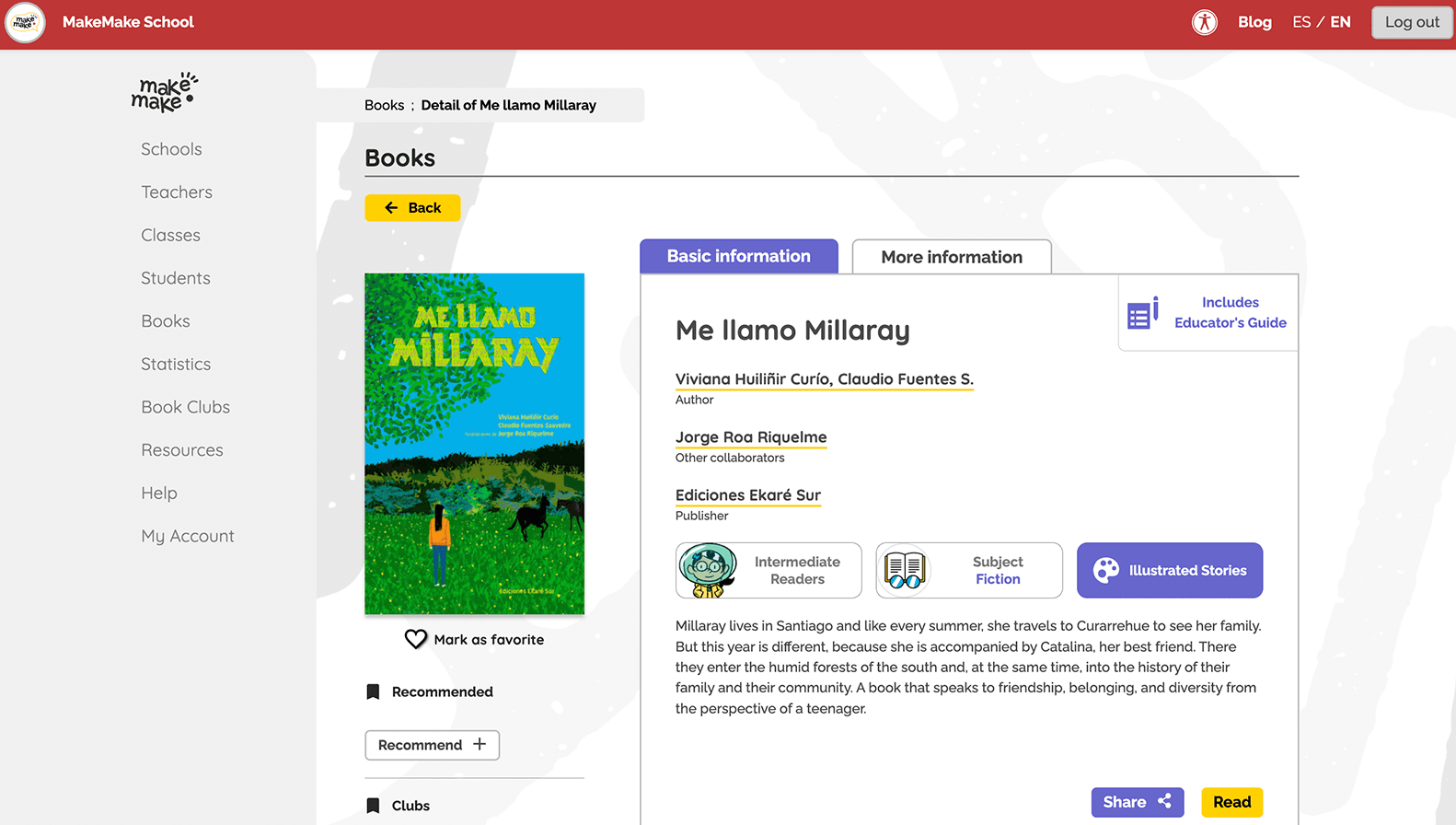This screenshot has width=1456, height=825.
Task: Click the Me llamo Millaray book title
Action: pos(792,331)
